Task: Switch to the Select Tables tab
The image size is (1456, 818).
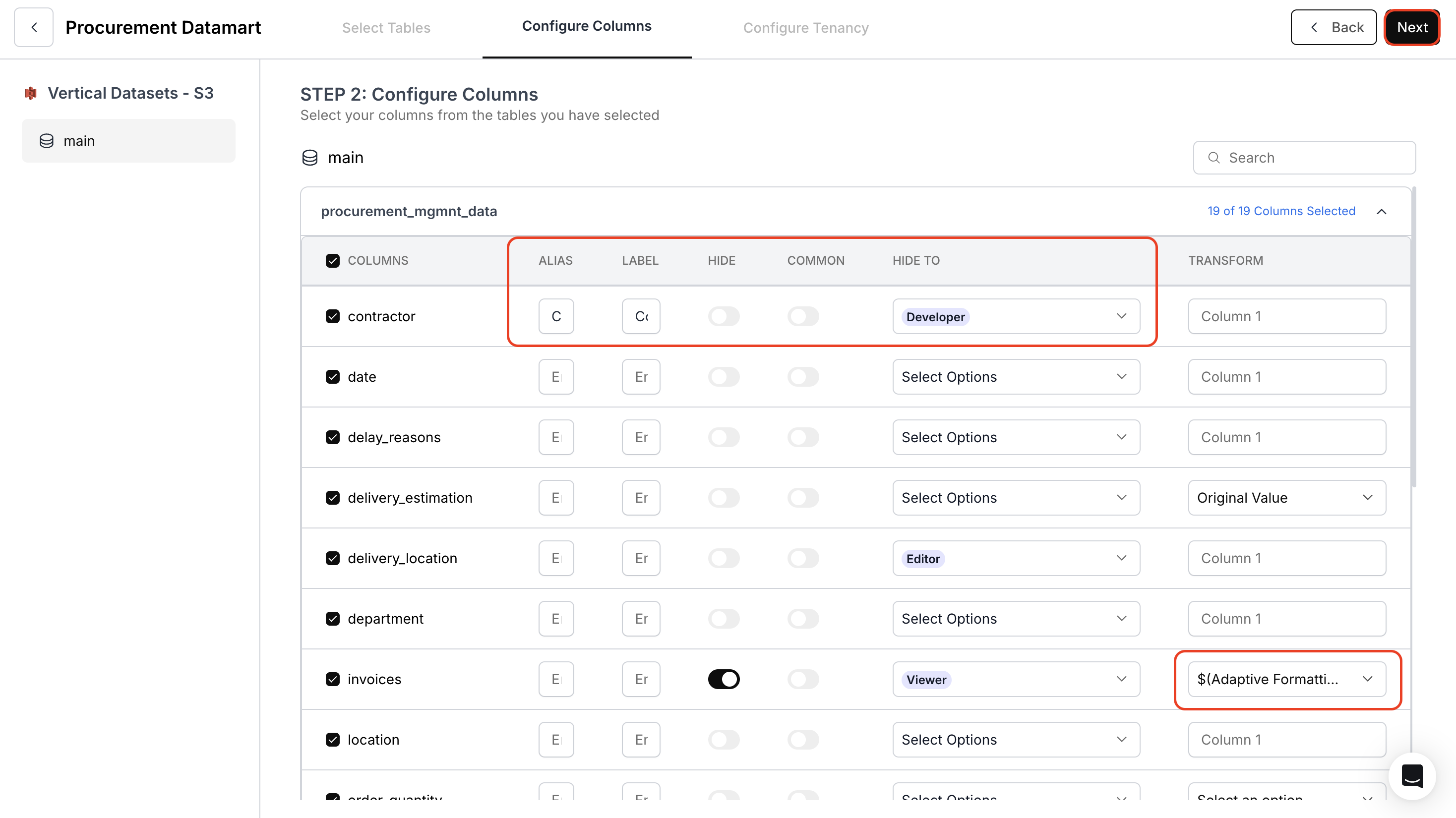Action: pos(386,27)
